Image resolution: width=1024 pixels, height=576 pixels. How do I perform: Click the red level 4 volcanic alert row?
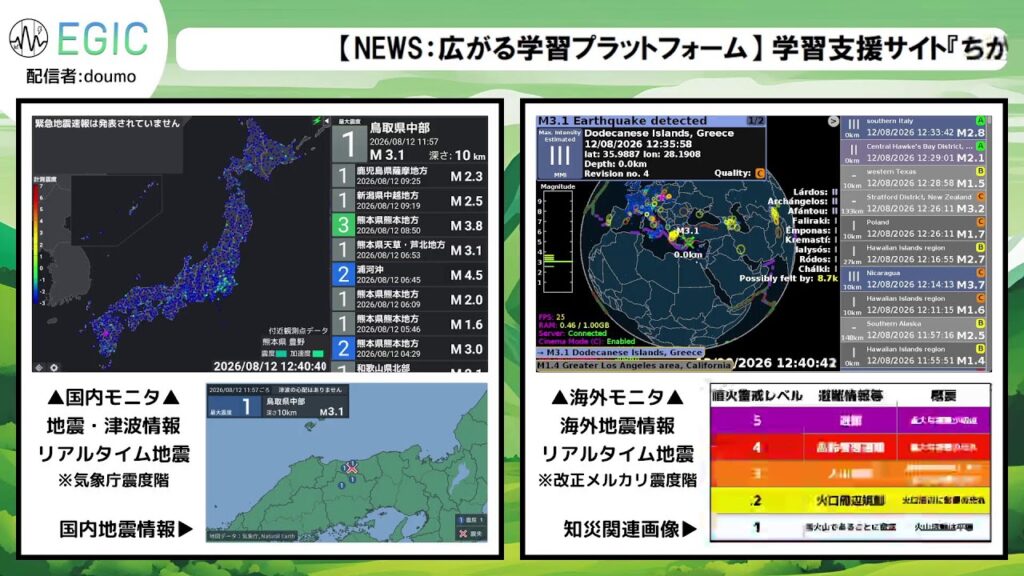pos(850,447)
